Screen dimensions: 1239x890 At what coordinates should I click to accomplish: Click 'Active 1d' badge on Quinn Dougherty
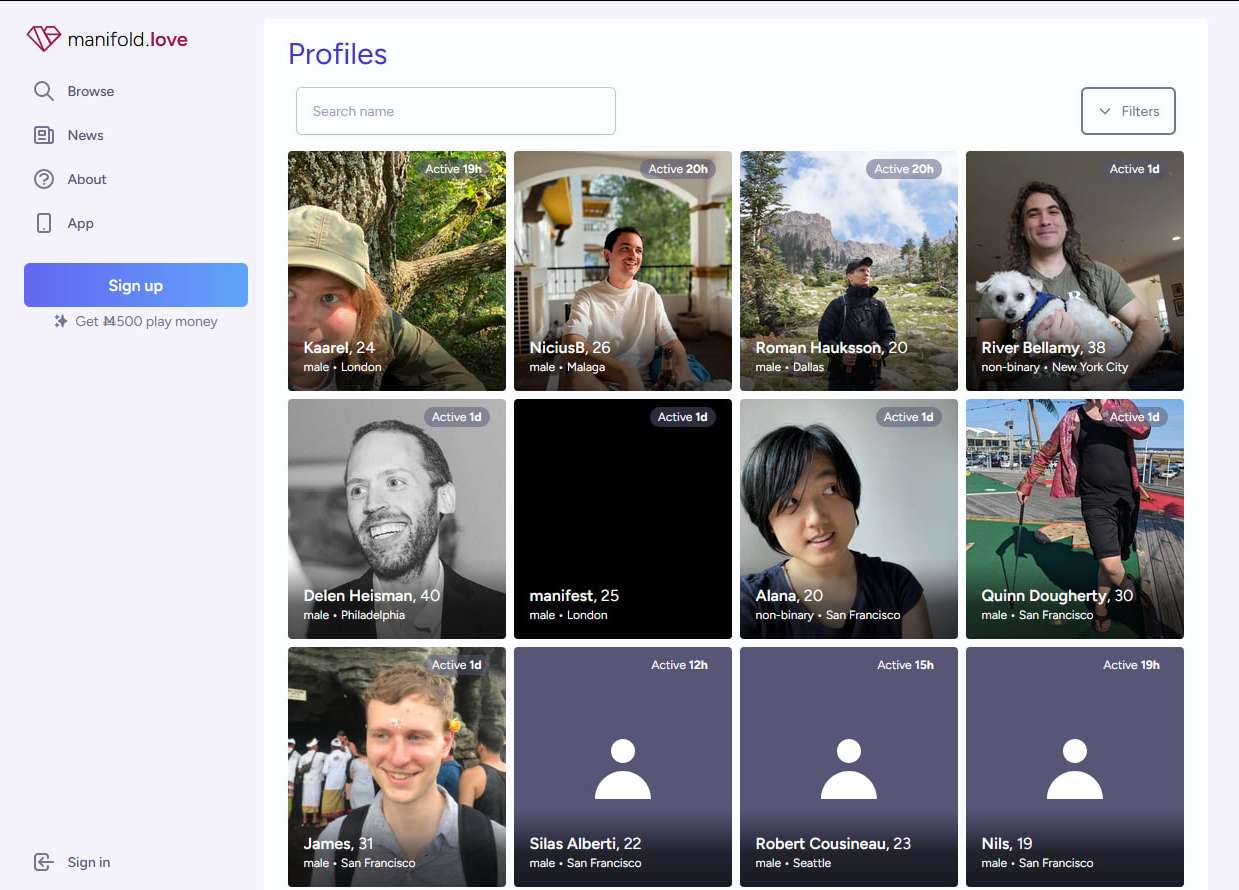(x=1135, y=417)
